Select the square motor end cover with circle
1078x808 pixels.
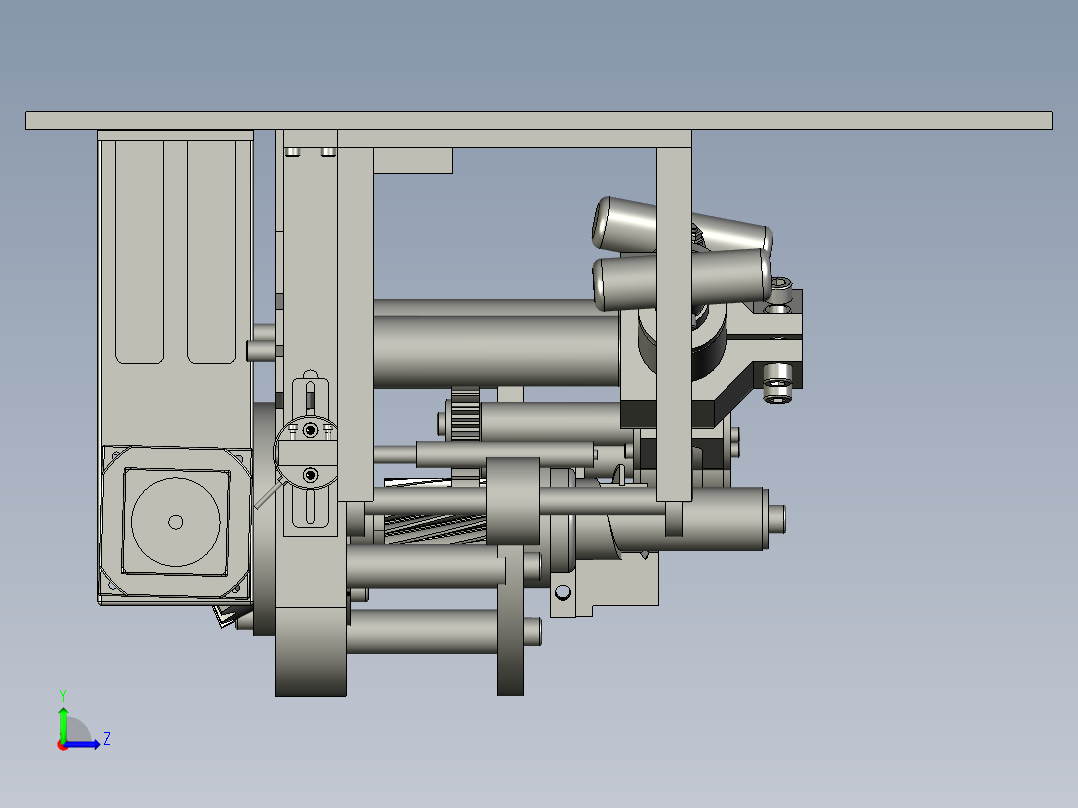pyautogui.click(x=175, y=522)
